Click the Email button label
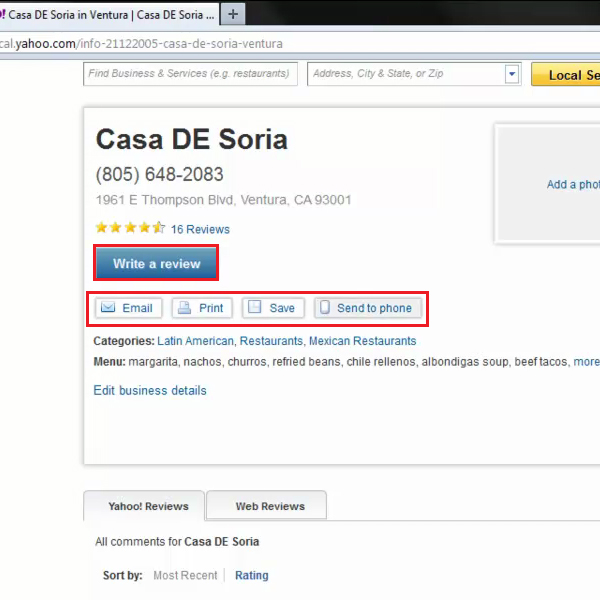This screenshot has width=600, height=600. click(137, 308)
